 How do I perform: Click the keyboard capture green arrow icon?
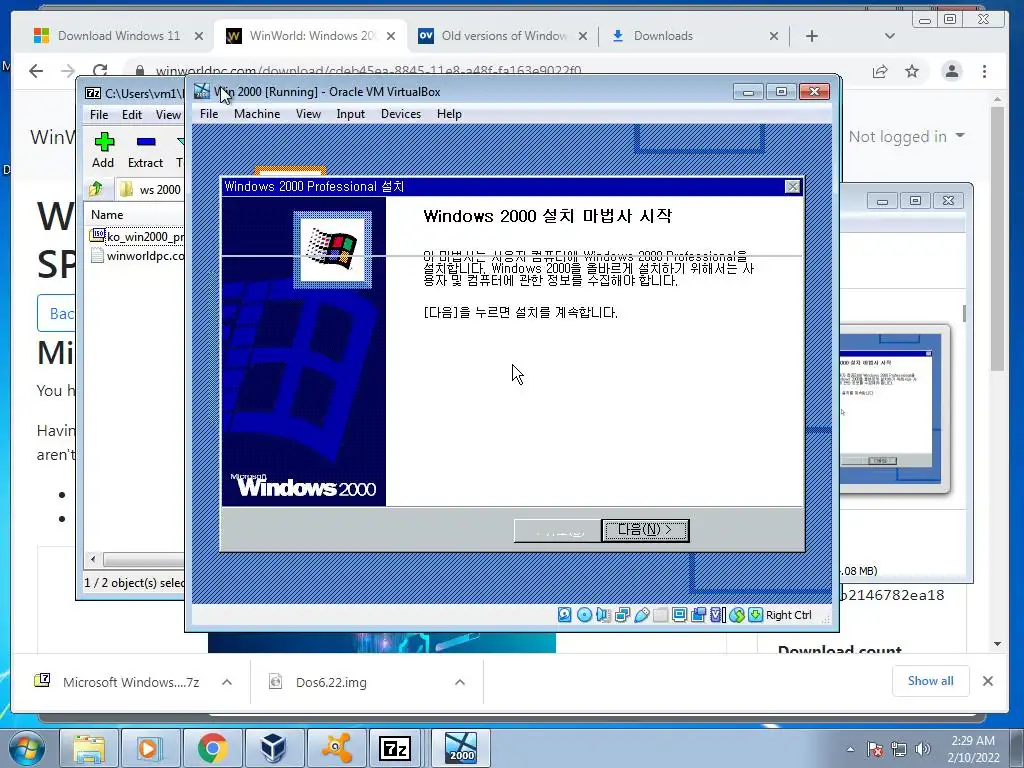click(756, 615)
